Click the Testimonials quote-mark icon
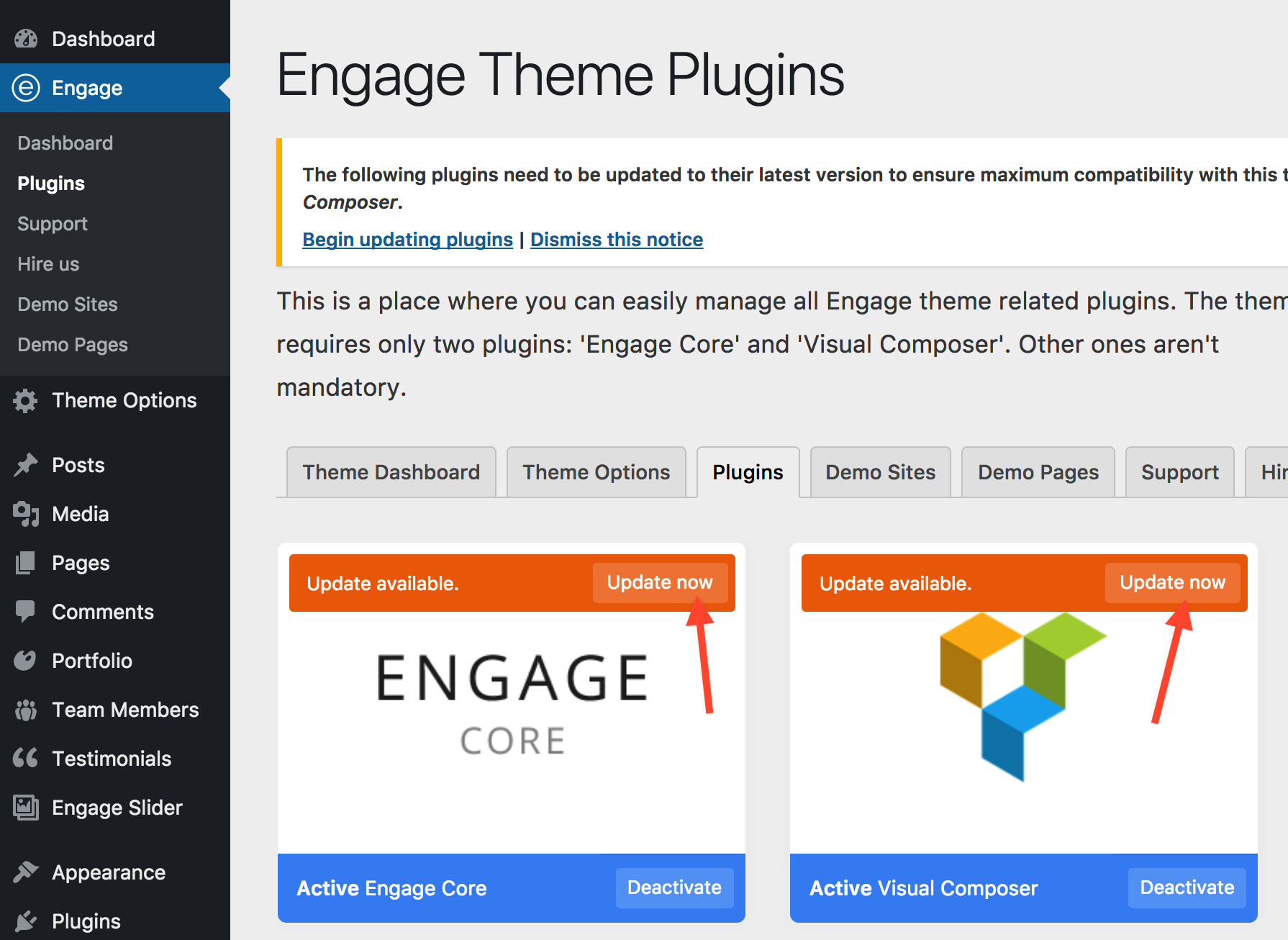 (x=26, y=758)
